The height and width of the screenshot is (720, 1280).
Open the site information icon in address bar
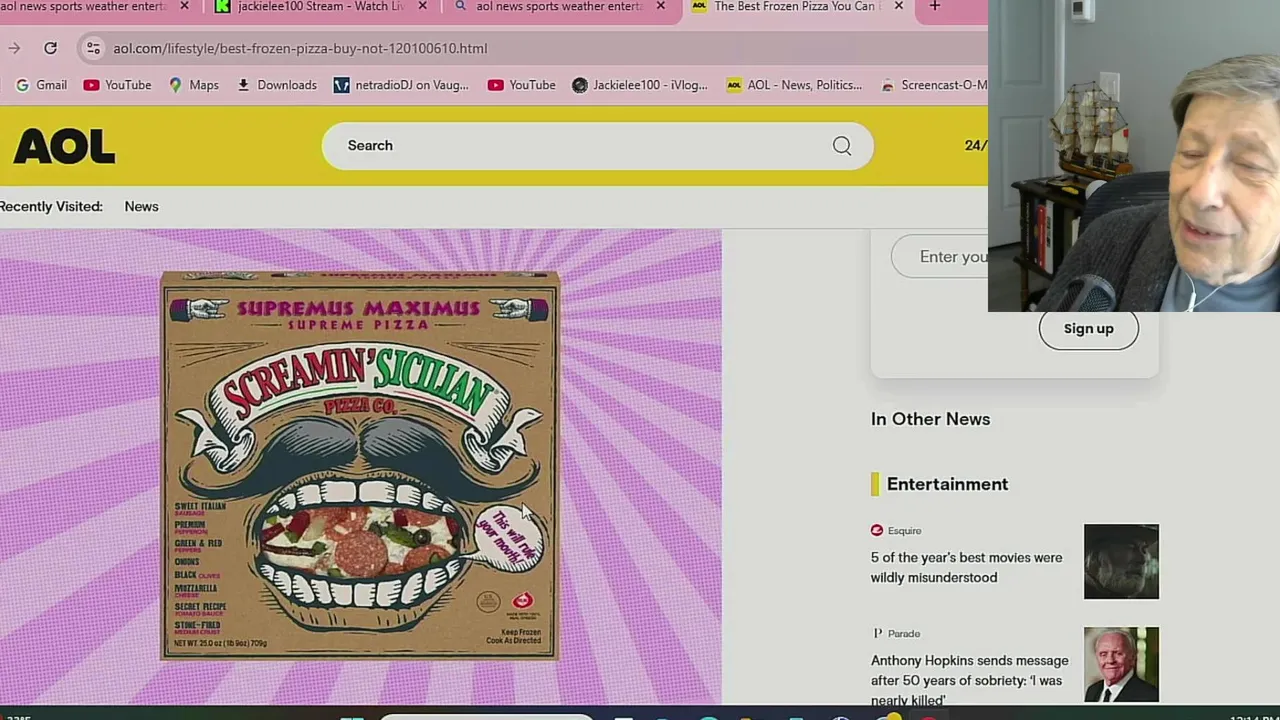coord(92,48)
